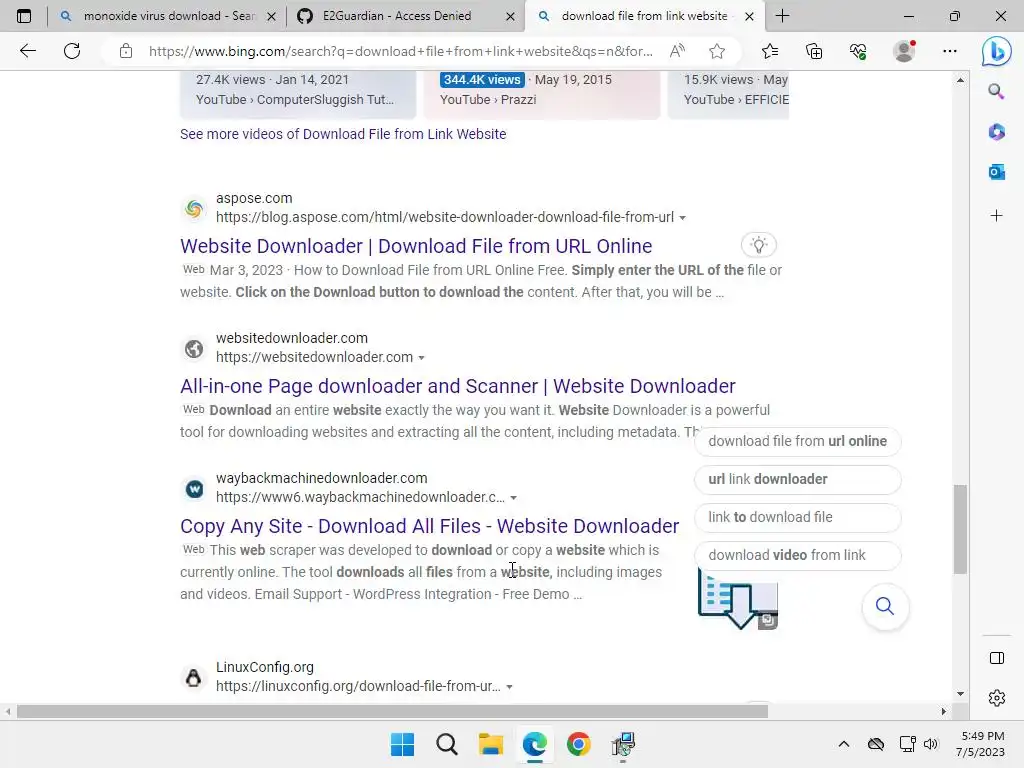Open Windows Start menu
Screen dimensions: 1024x768
pyautogui.click(x=402, y=744)
